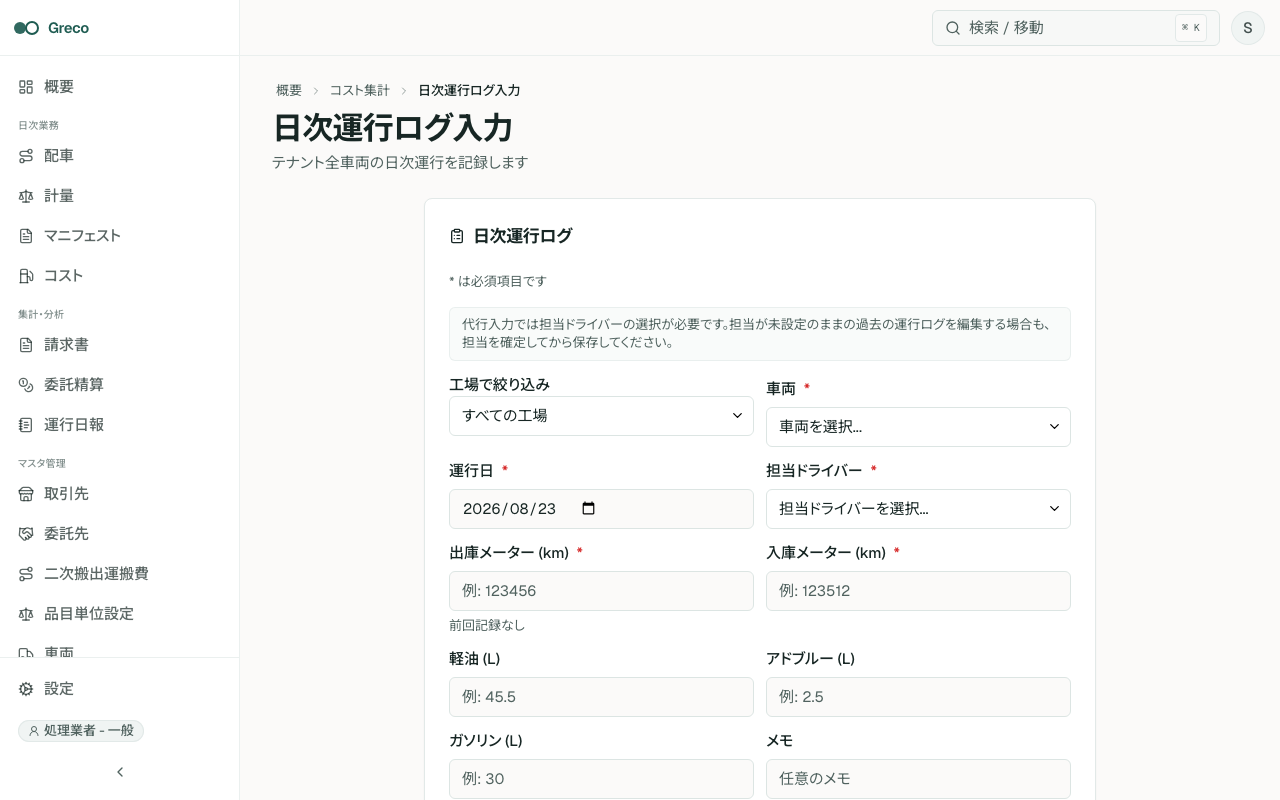Click the アドブルー (L) input field
The width and height of the screenshot is (1280, 800).
click(918, 697)
